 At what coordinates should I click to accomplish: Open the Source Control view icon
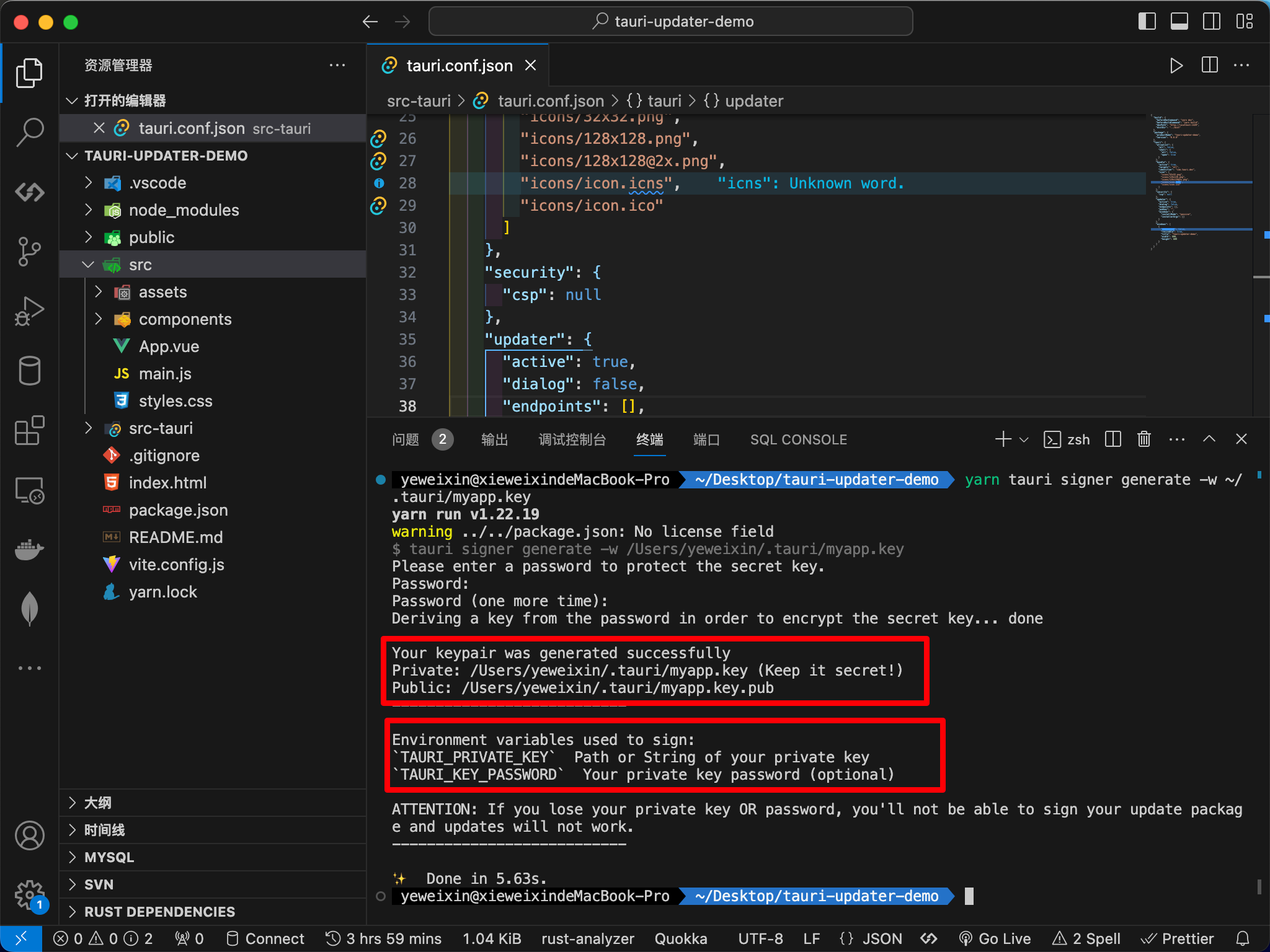(29, 251)
